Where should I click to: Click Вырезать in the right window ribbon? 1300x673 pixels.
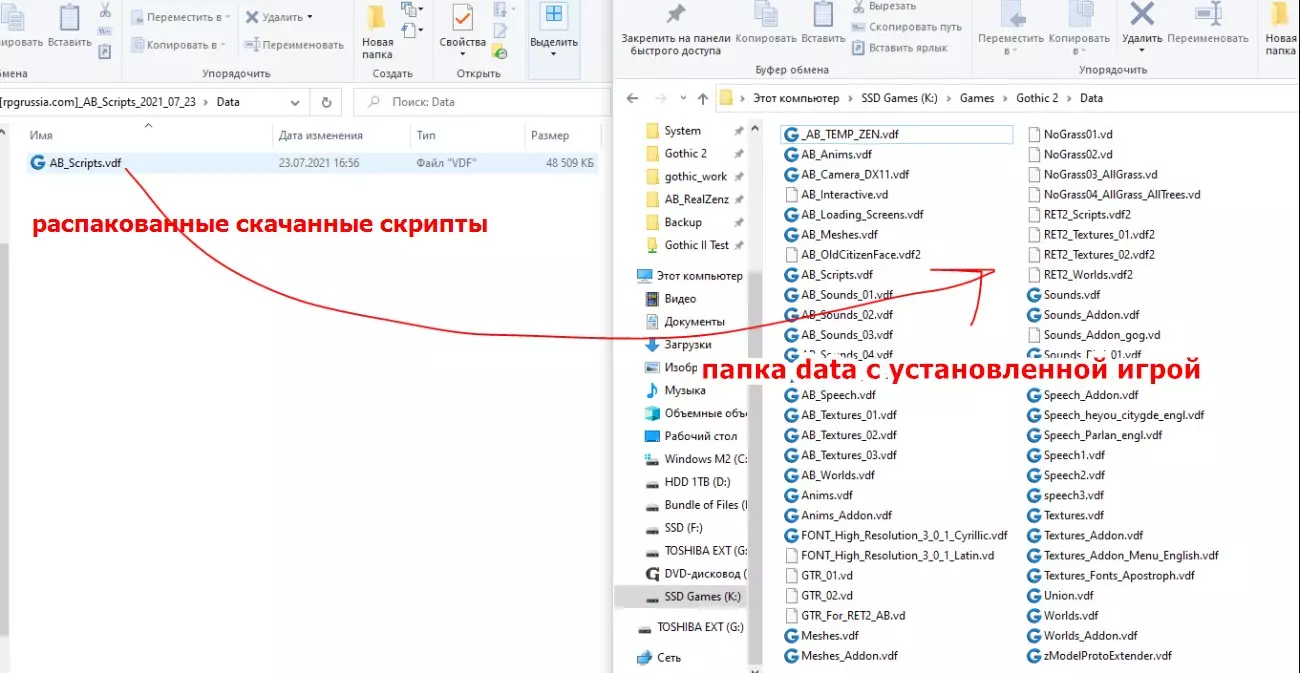point(884,6)
